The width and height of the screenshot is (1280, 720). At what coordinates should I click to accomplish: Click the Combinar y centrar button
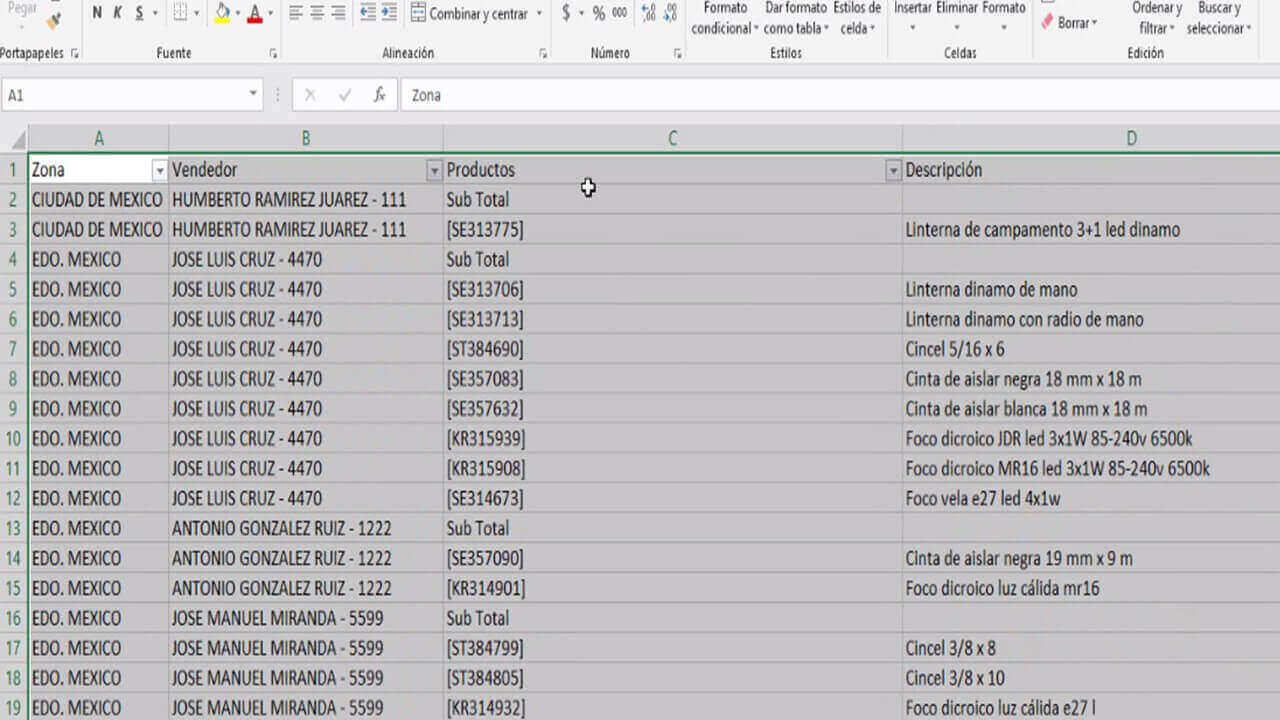[469, 14]
